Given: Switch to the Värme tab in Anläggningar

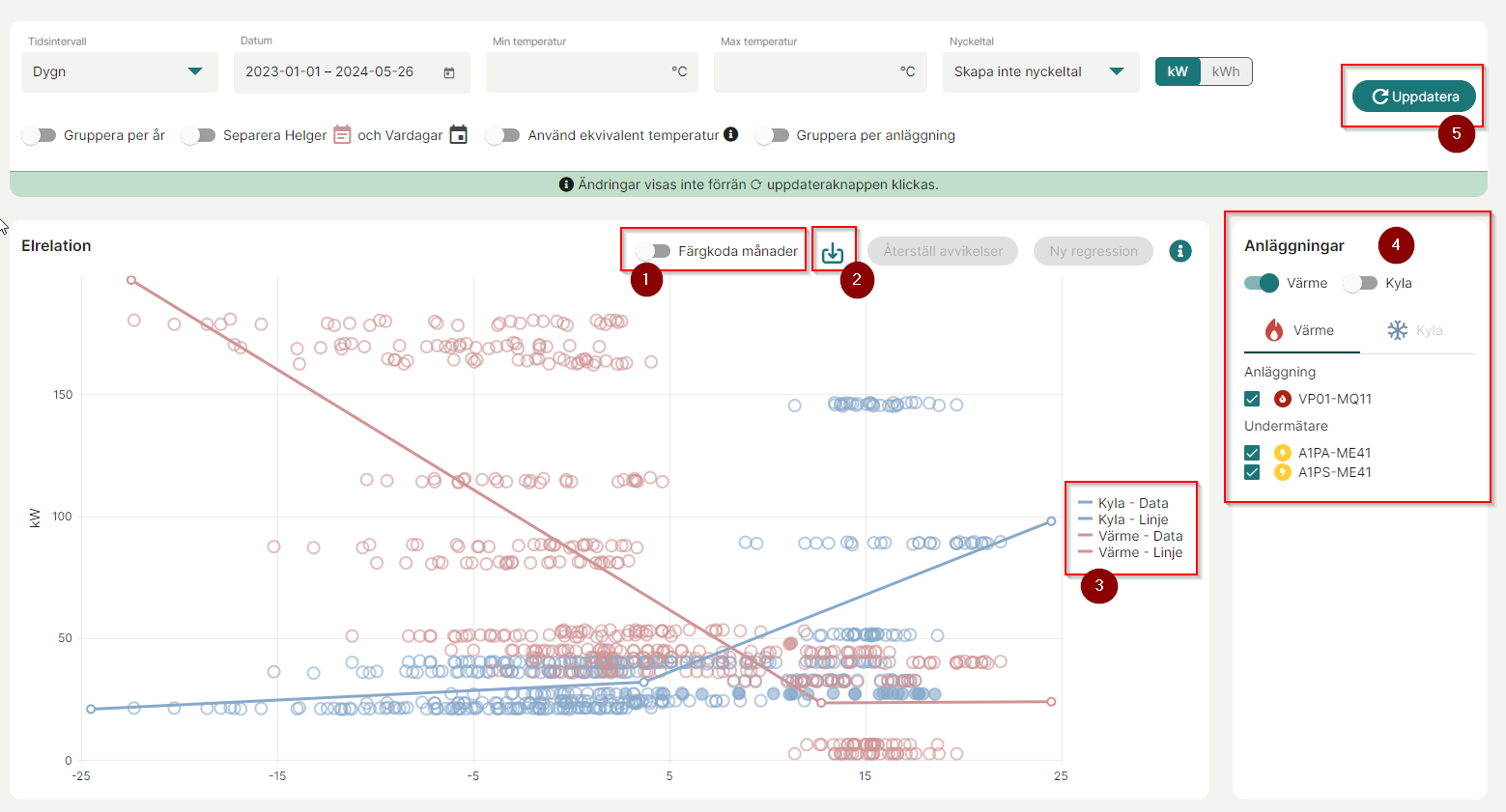Looking at the screenshot, I should [x=1301, y=330].
